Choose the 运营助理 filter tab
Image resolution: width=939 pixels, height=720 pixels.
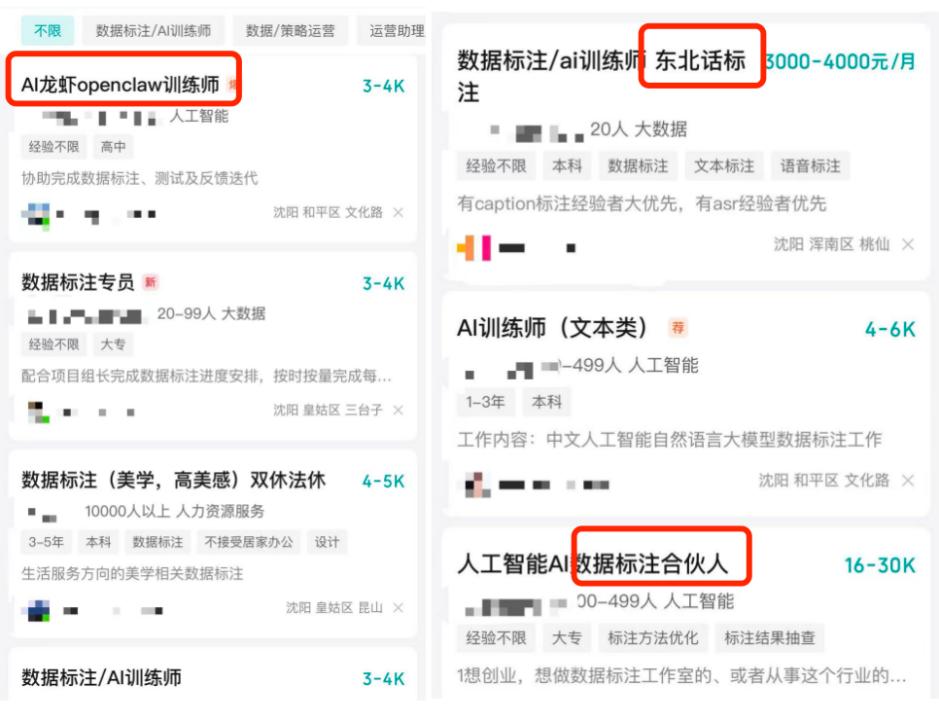pyautogui.click(x=392, y=31)
